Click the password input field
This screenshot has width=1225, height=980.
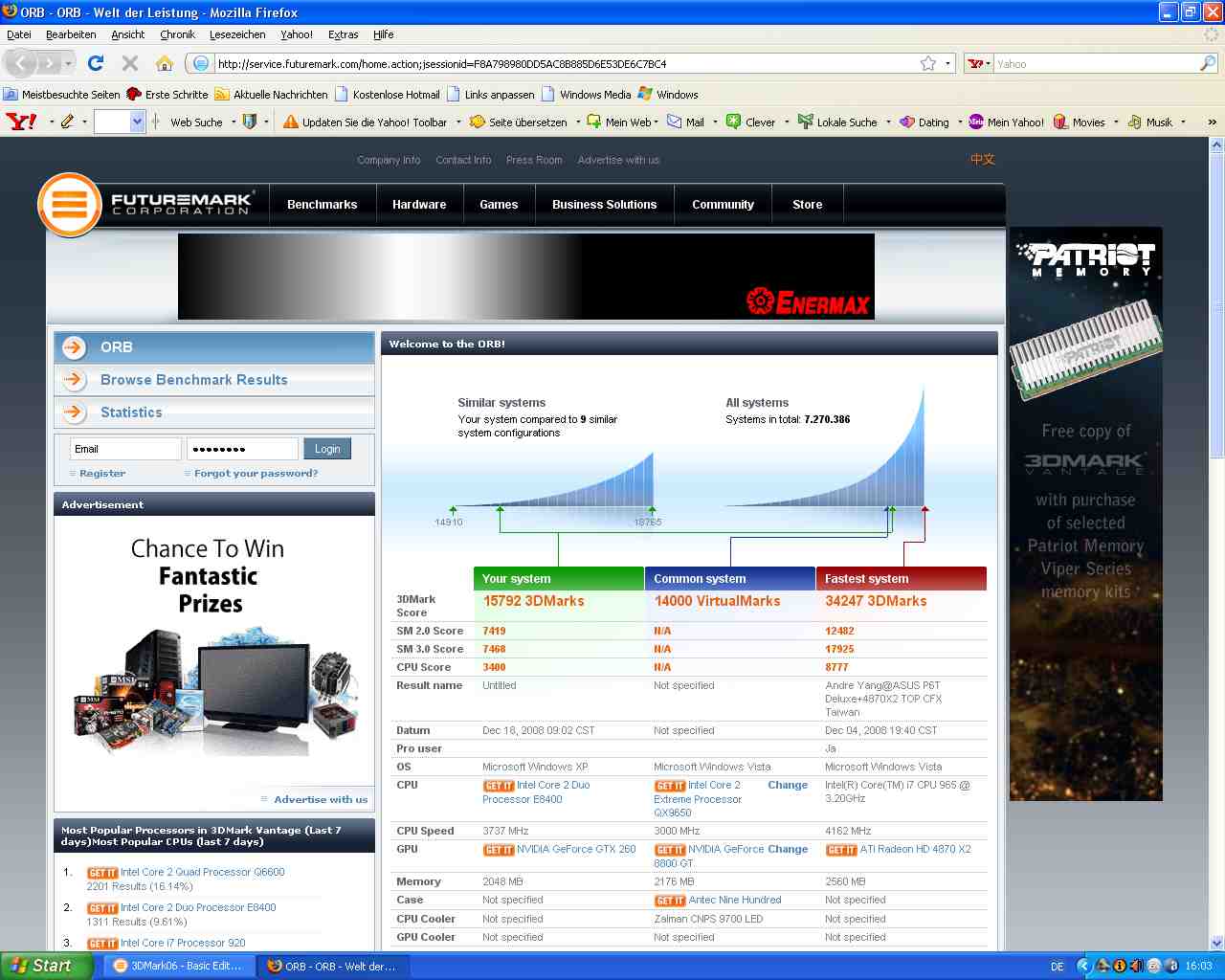242,449
